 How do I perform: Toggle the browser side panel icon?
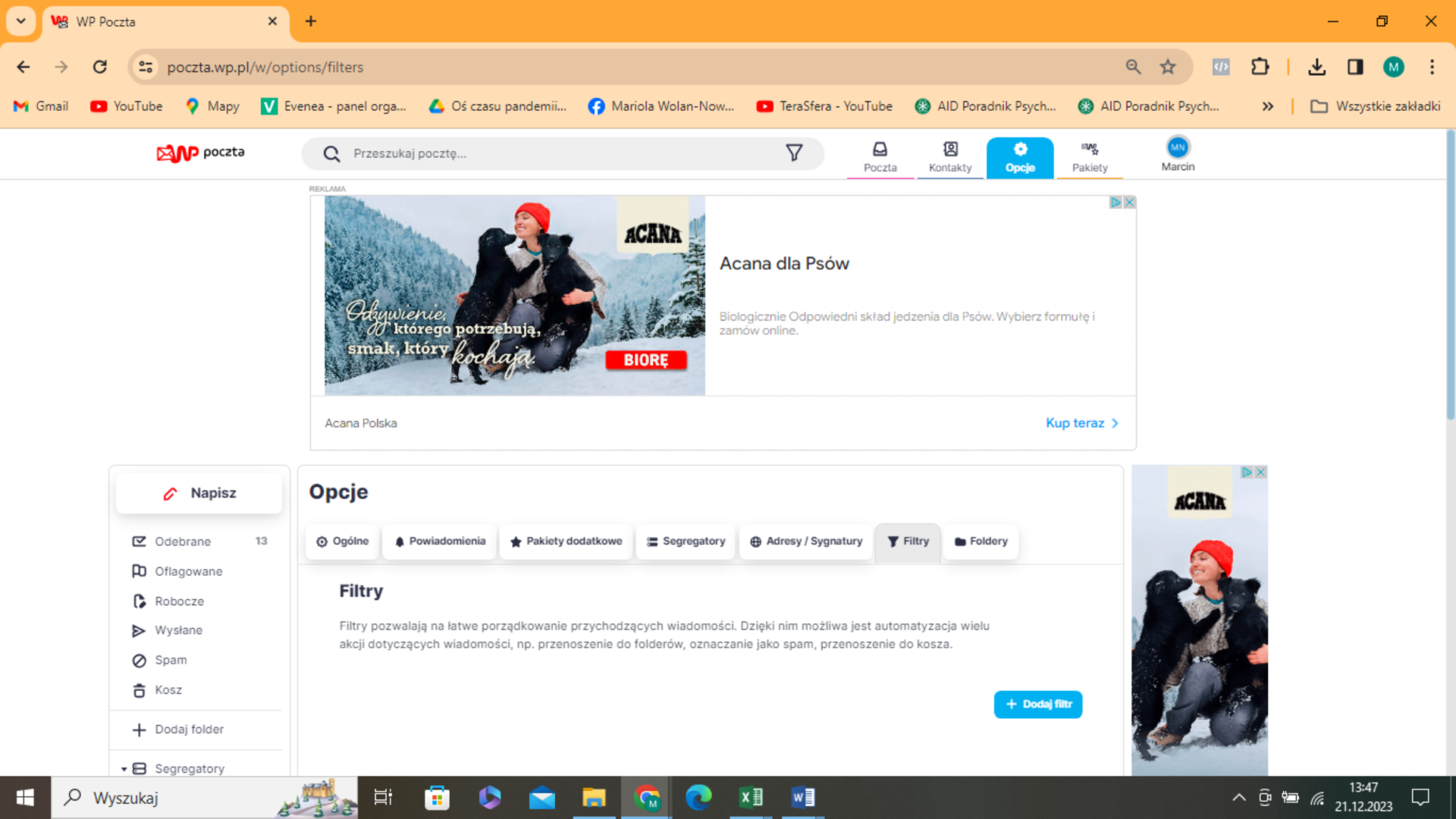pyautogui.click(x=1355, y=67)
